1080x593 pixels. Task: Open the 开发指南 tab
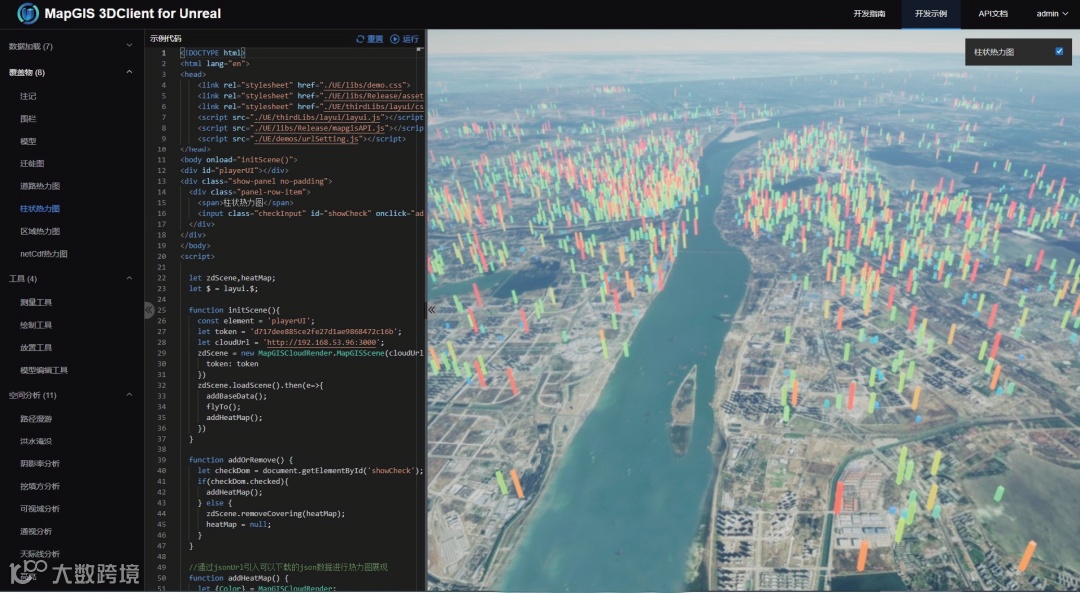(869, 14)
